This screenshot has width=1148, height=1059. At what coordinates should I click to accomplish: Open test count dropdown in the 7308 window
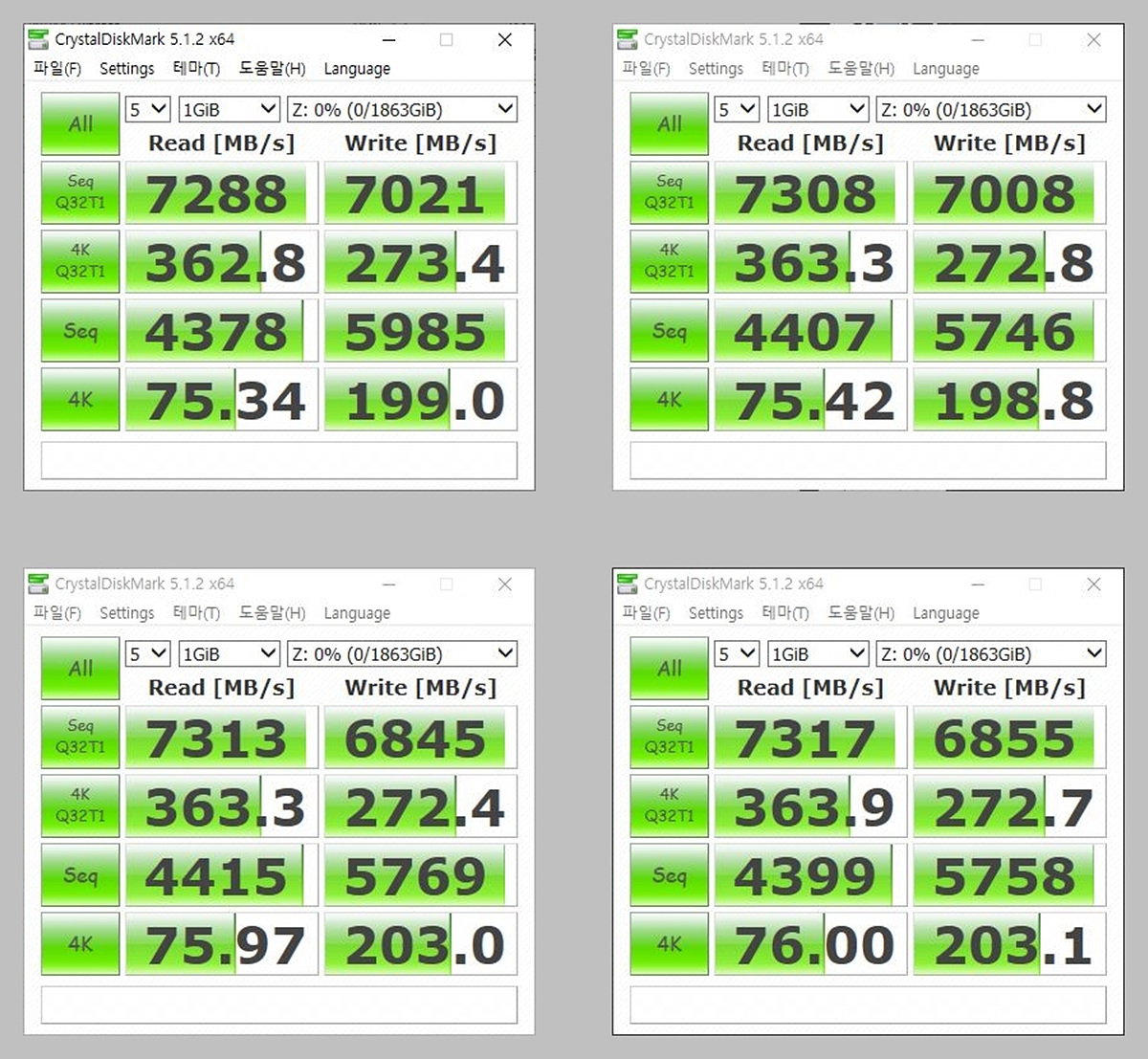click(738, 109)
